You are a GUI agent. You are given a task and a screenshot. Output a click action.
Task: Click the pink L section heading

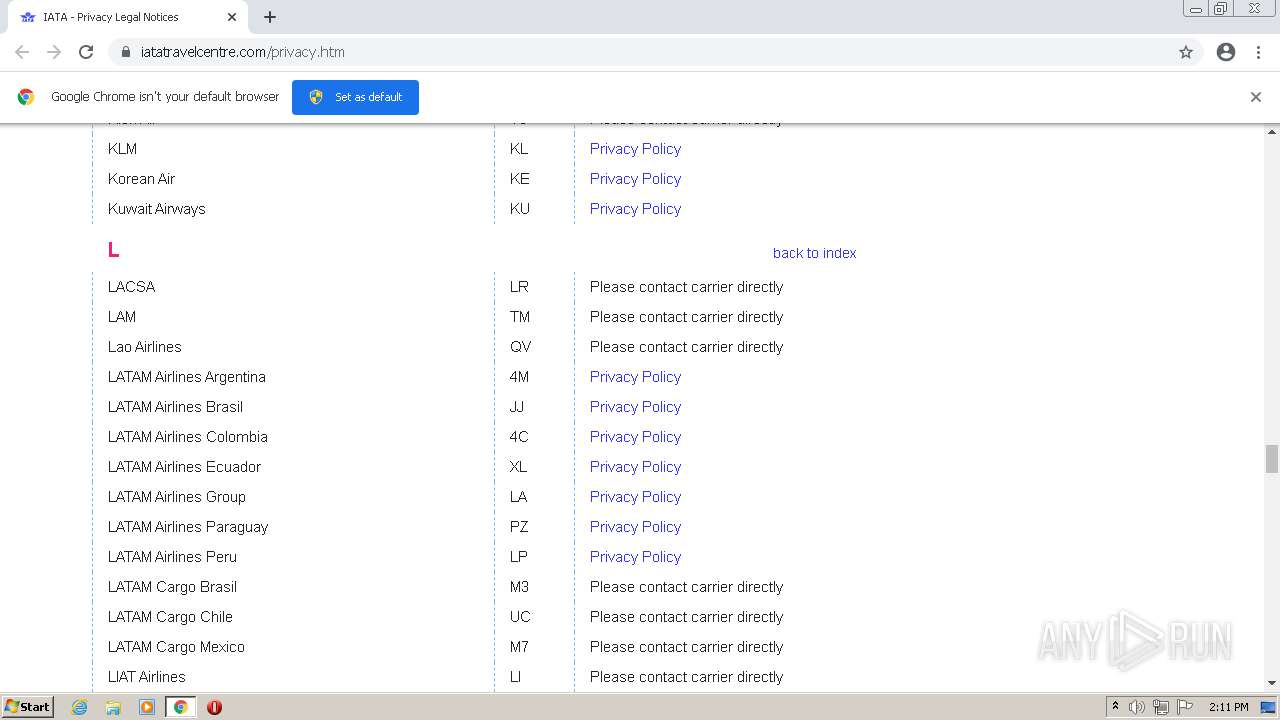coord(113,250)
